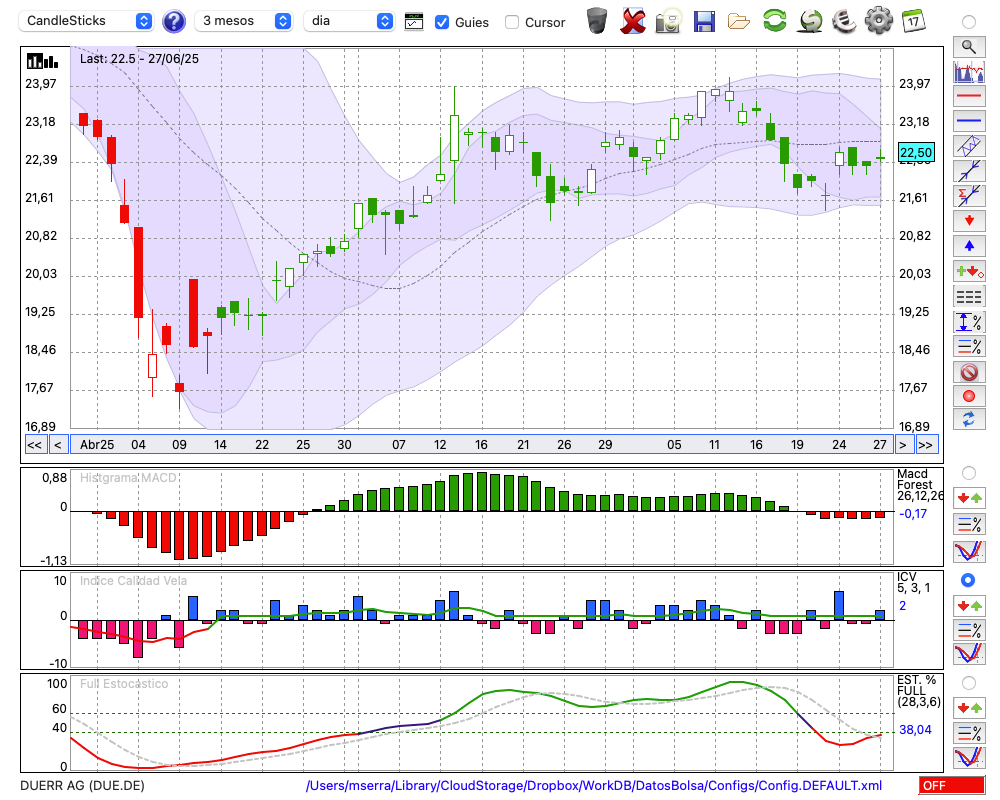Select the blue zigzag channel tool
The image size is (1000, 800).
click(969, 146)
